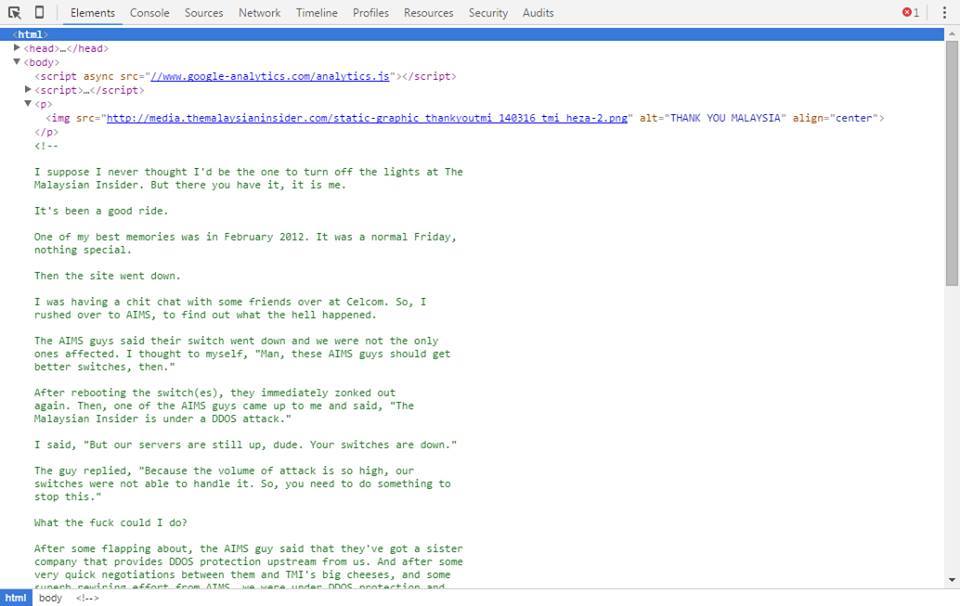Go to the Profiles tab
This screenshot has height=606, width=960.
(370, 12)
